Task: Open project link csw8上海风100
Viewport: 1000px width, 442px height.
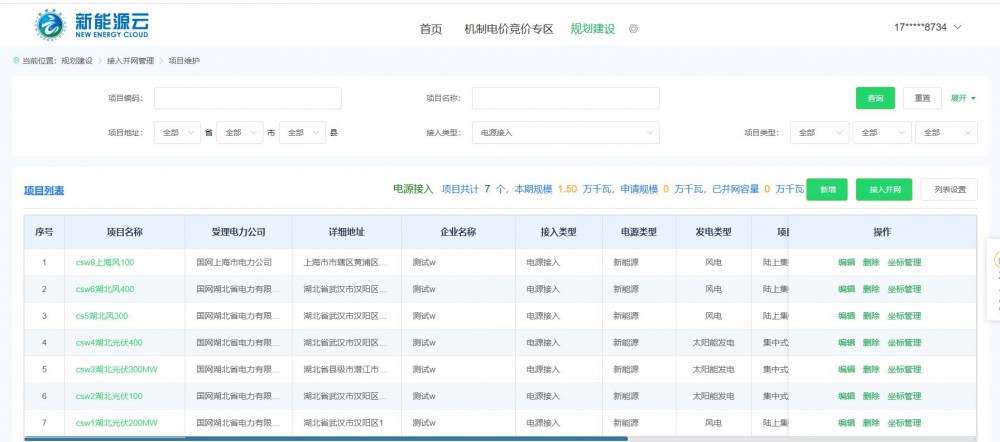Action: (105, 263)
